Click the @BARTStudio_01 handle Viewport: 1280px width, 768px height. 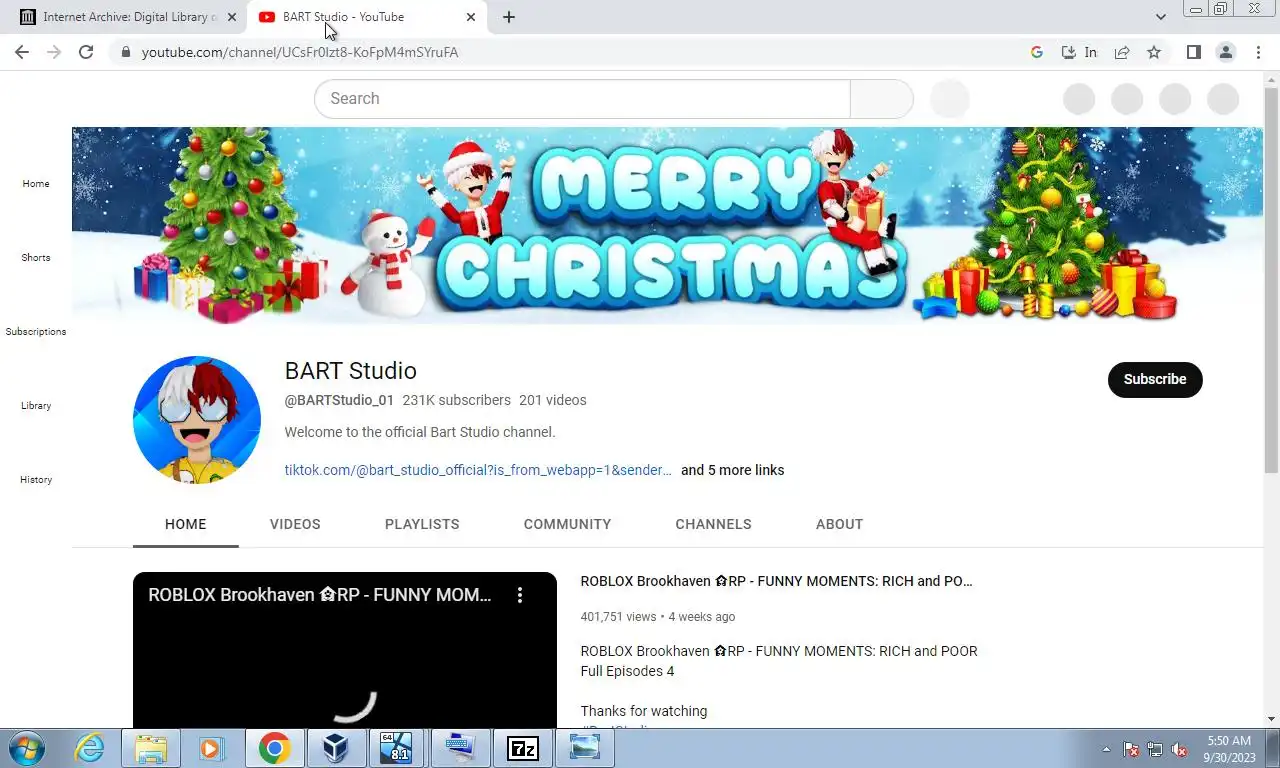(339, 400)
